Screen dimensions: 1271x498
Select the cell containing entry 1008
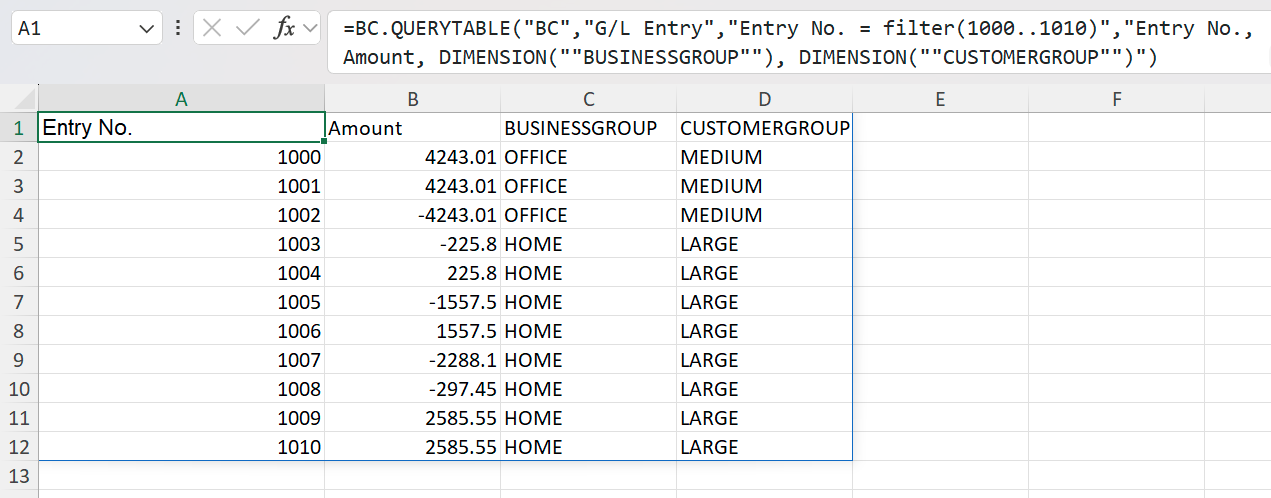[x=181, y=389]
